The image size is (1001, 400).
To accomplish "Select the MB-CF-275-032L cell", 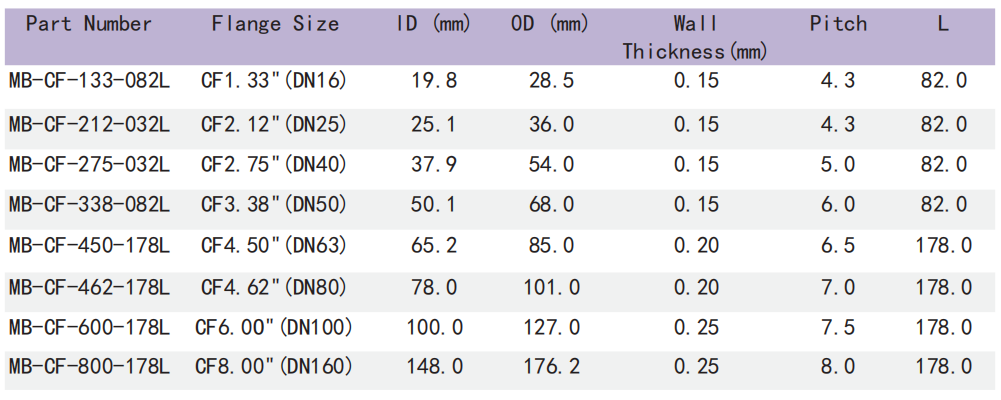I will (x=89, y=164).
